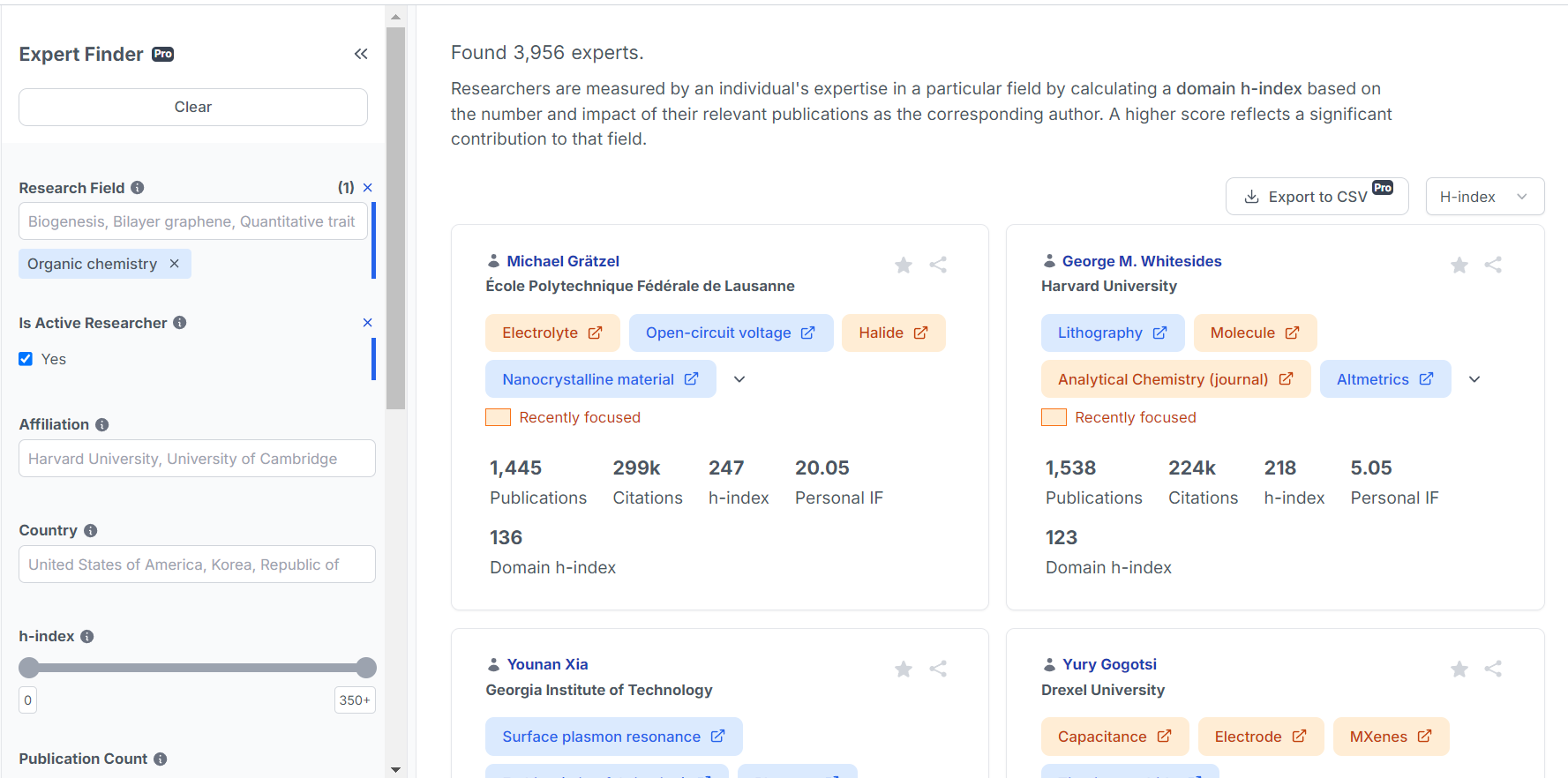Click the h-index maximum 350+ box
This screenshot has height=778, width=1568.
pos(355,700)
